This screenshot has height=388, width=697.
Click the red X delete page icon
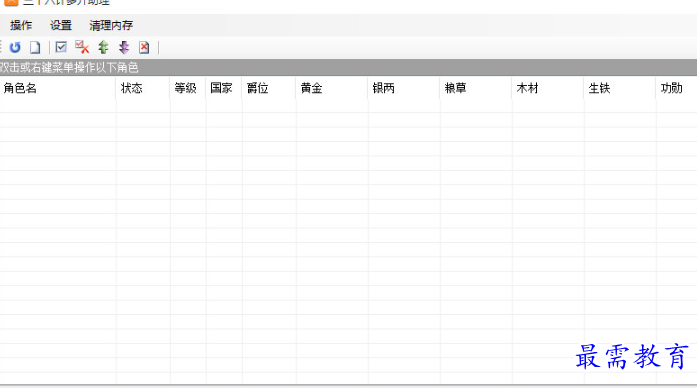144,47
